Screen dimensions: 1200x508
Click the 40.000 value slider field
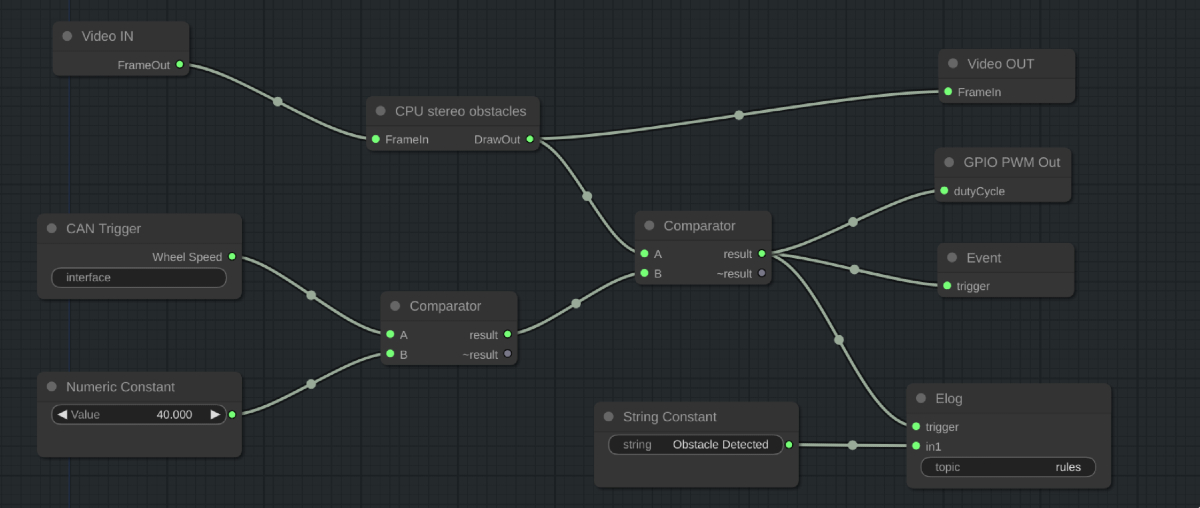click(x=139, y=414)
